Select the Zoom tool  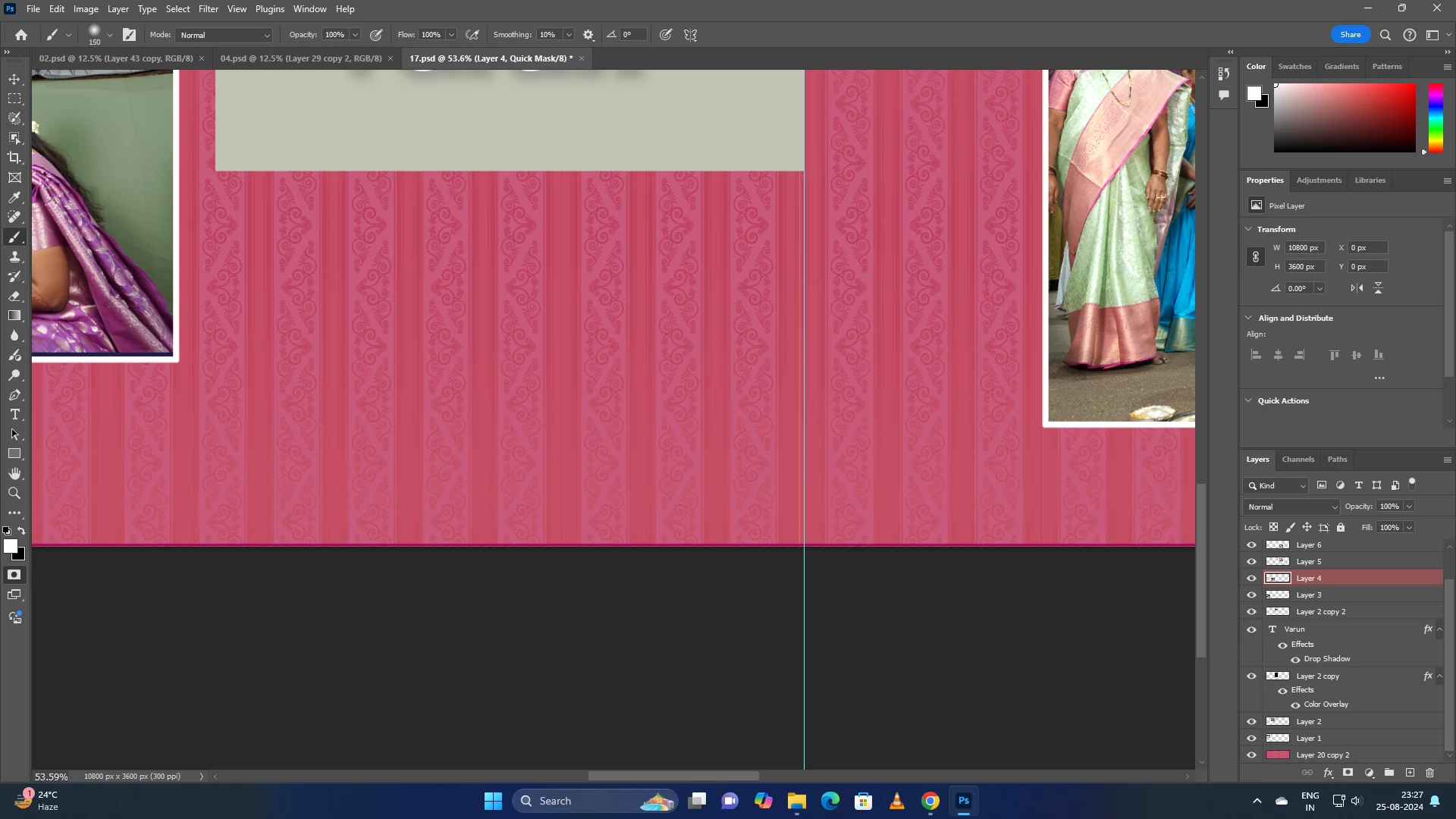(x=14, y=493)
